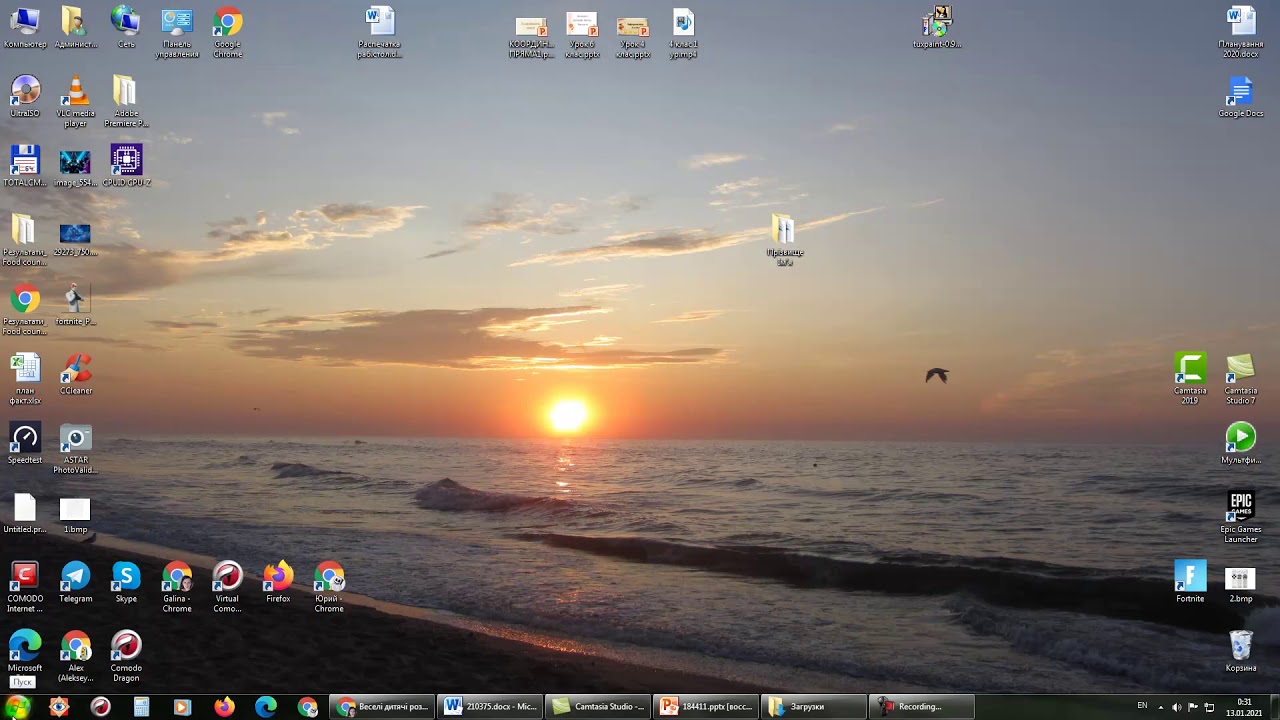Open the Windows Start menu
1280x720 pixels.
(17, 707)
